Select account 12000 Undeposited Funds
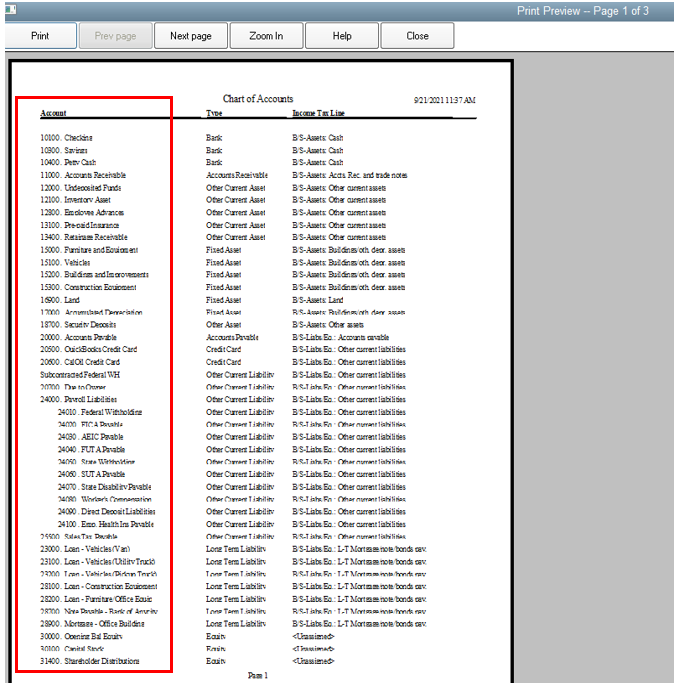 81,188
